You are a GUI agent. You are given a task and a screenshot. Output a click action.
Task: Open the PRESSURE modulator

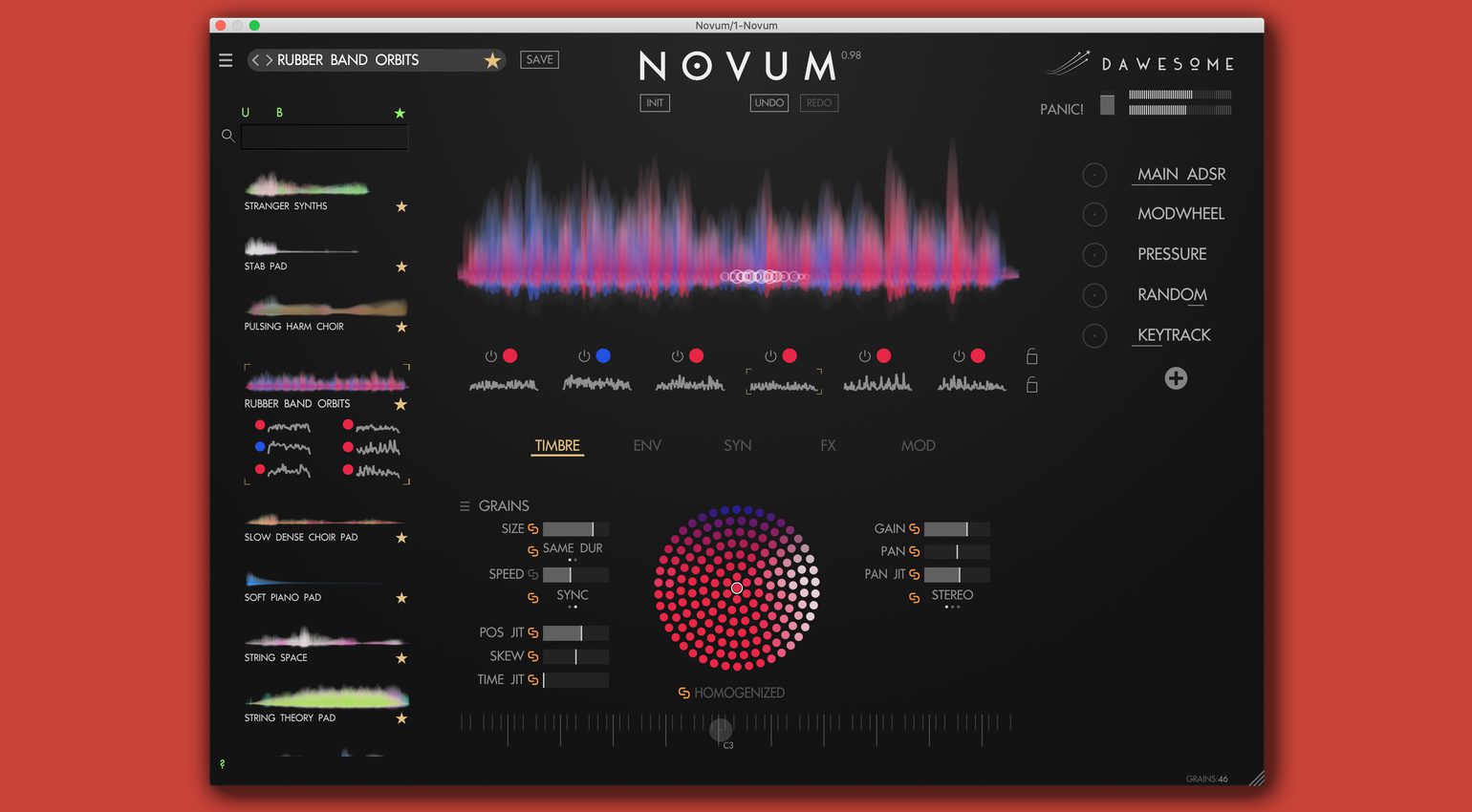coord(1172,254)
